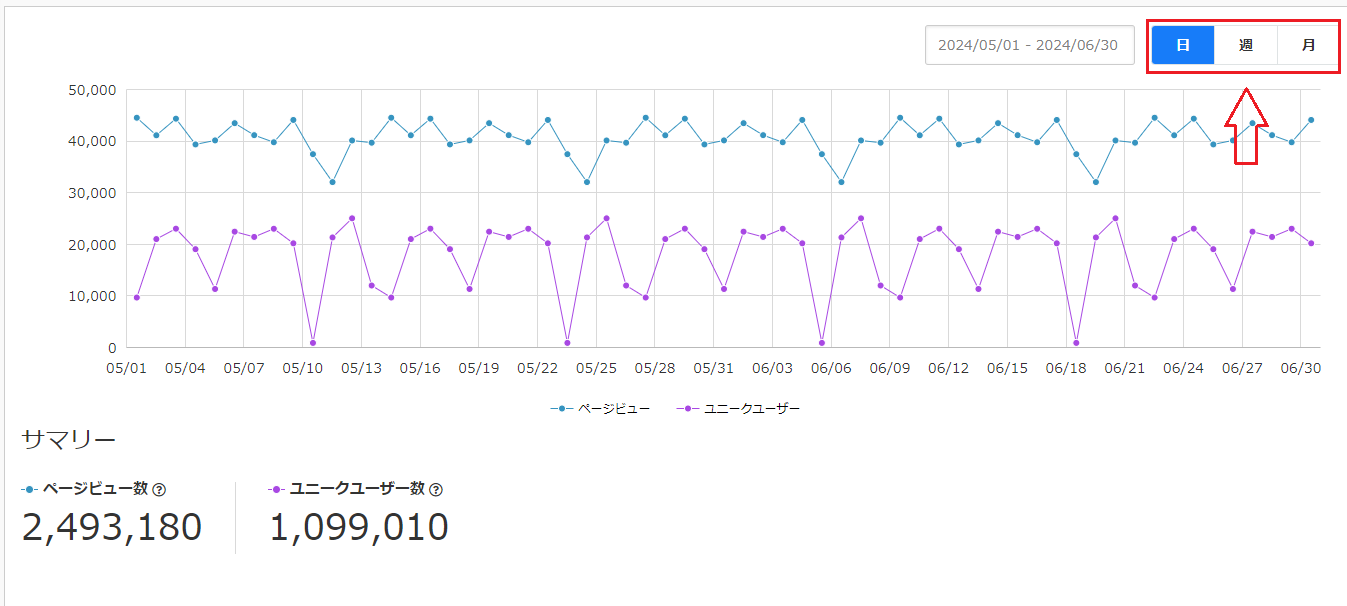Screen dimensions: 1347x606
Task: Click the 05/31 x-axis date label
Action: [x=714, y=368]
